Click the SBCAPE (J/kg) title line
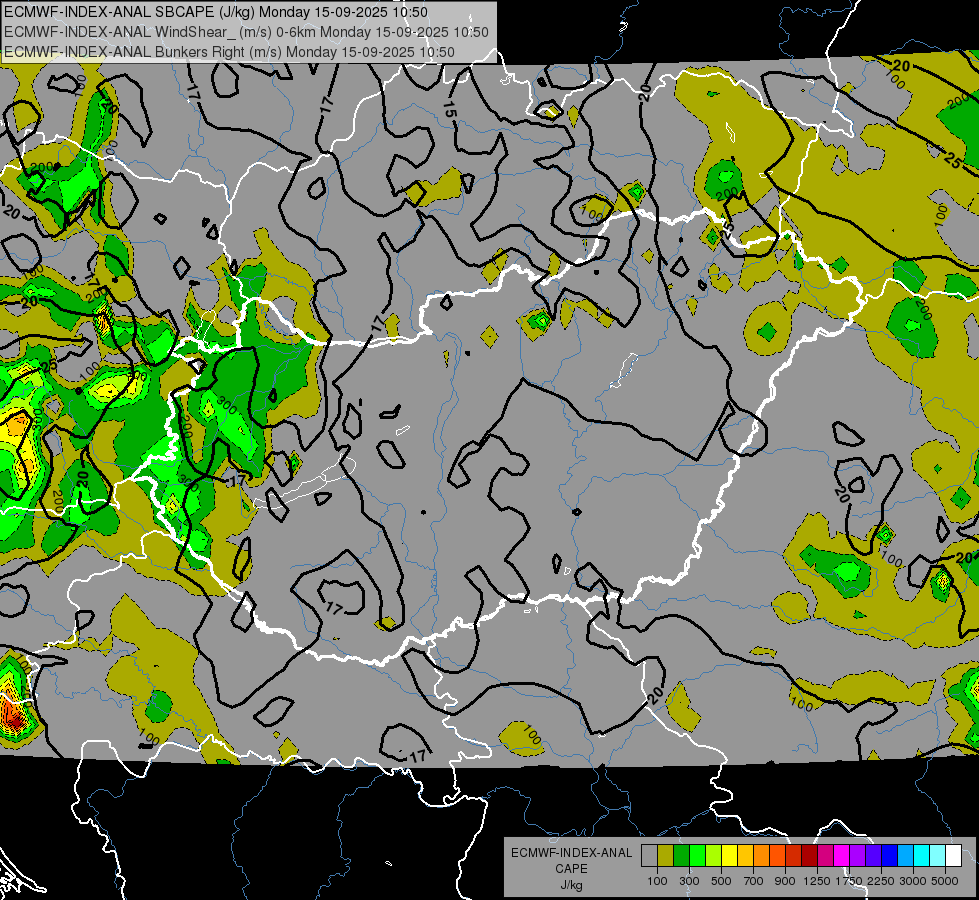Image resolution: width=979 pixels, height=900 pixels. coord(215,12)
